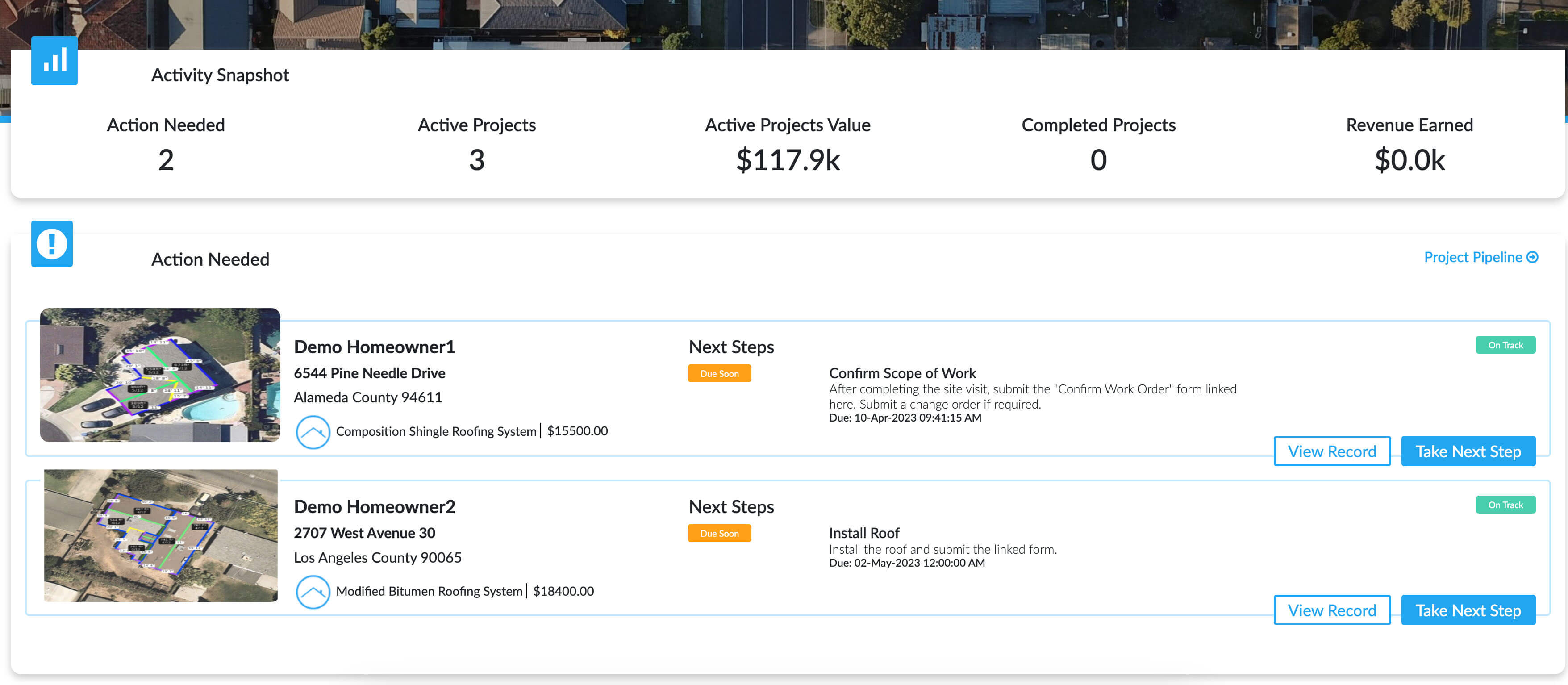Image resolution: width=1568 pixels, height=685 pixels.
Task: Select the roof icon beside Modified Bitumen Roofing System
Action: pyautogui.click(x=313, y=592)
